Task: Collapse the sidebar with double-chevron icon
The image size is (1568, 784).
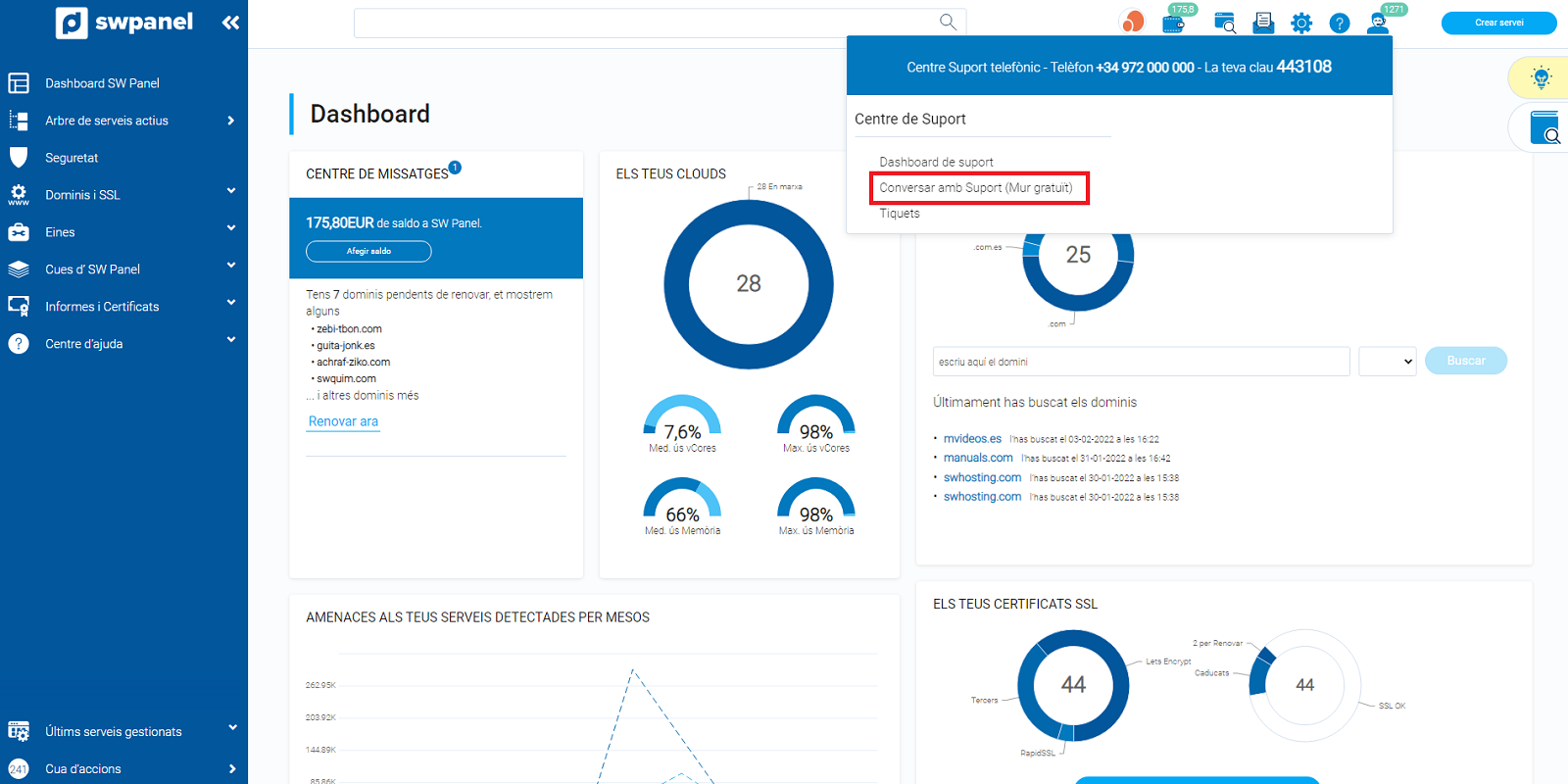Action: (x=230, y=23)
